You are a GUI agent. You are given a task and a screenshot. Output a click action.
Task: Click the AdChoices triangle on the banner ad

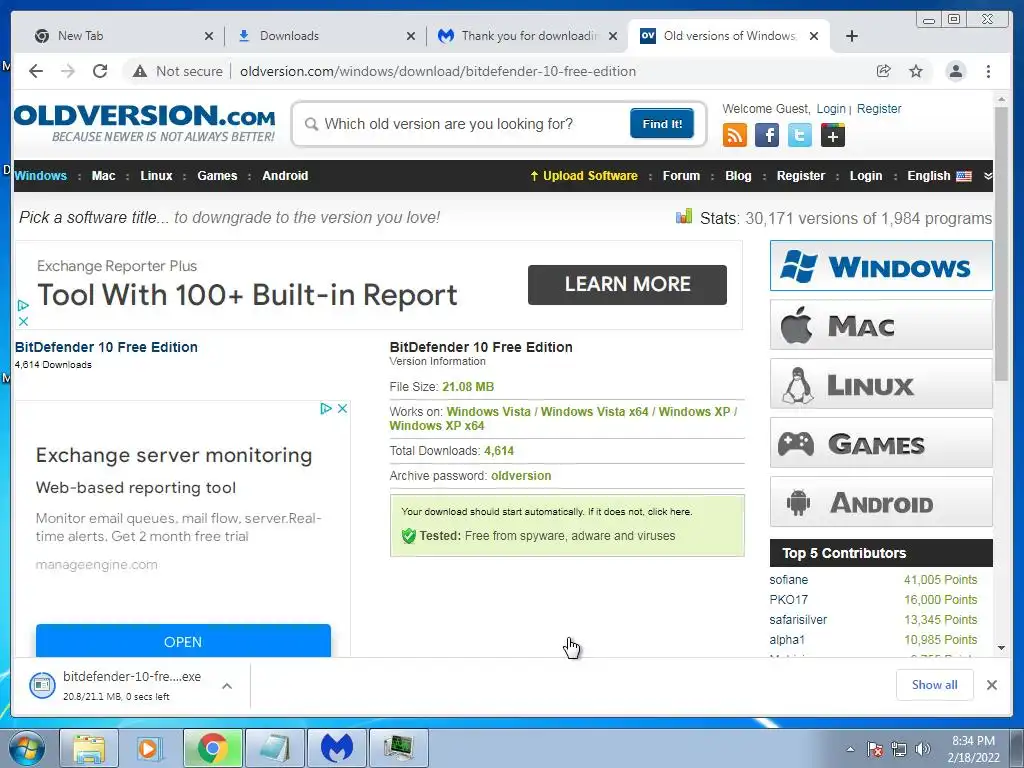click(23, 306)
